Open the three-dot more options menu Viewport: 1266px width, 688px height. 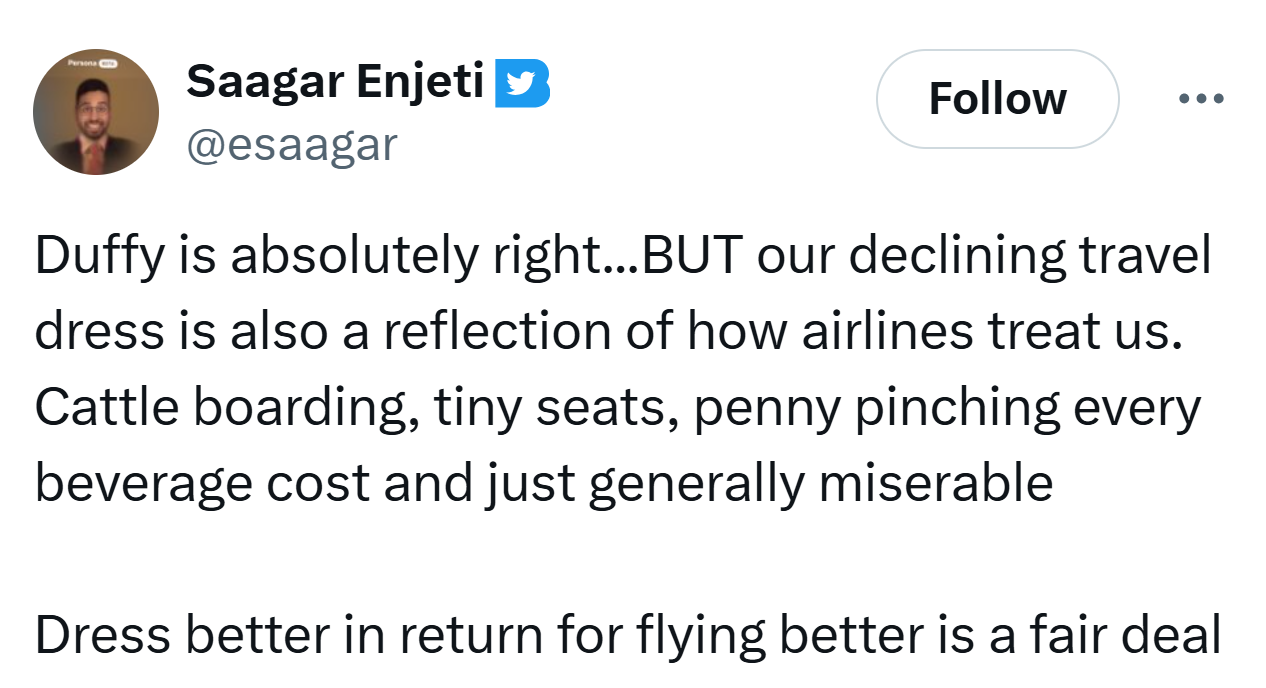(x=1201, y=99)
